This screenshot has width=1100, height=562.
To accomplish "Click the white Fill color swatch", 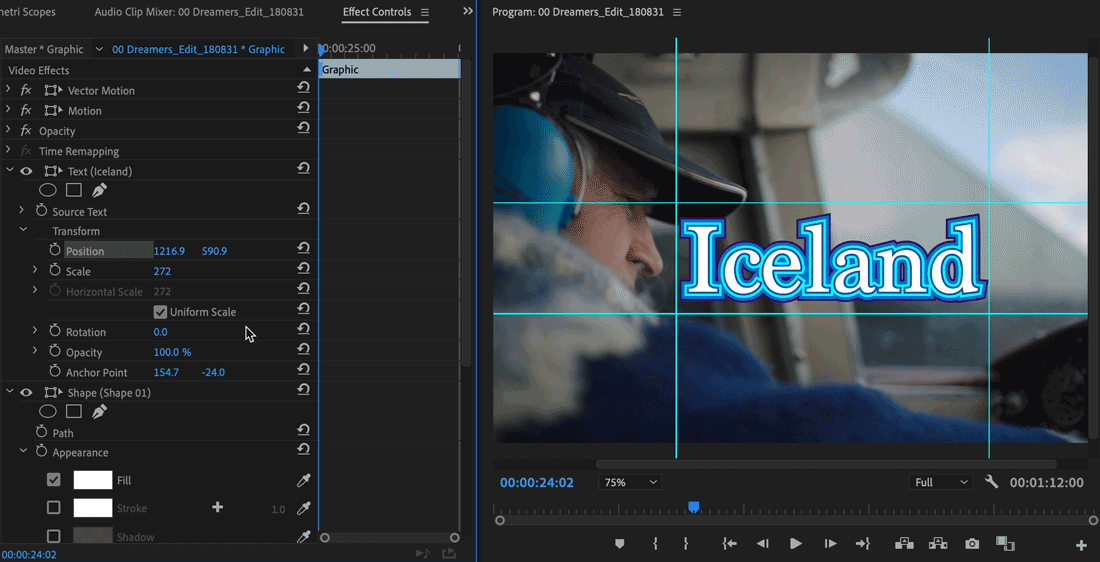I will [x=92, y=481].
